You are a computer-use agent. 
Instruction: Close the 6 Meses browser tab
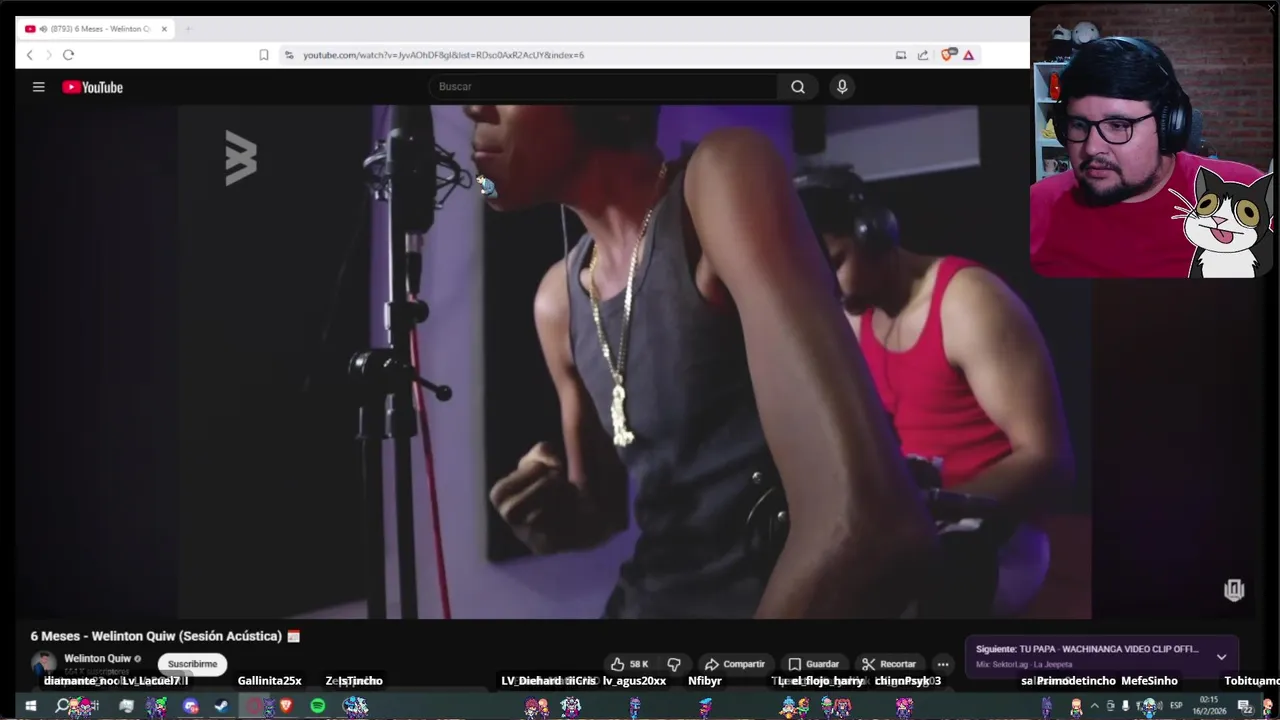pyautogui.click(x=164, y=29)
